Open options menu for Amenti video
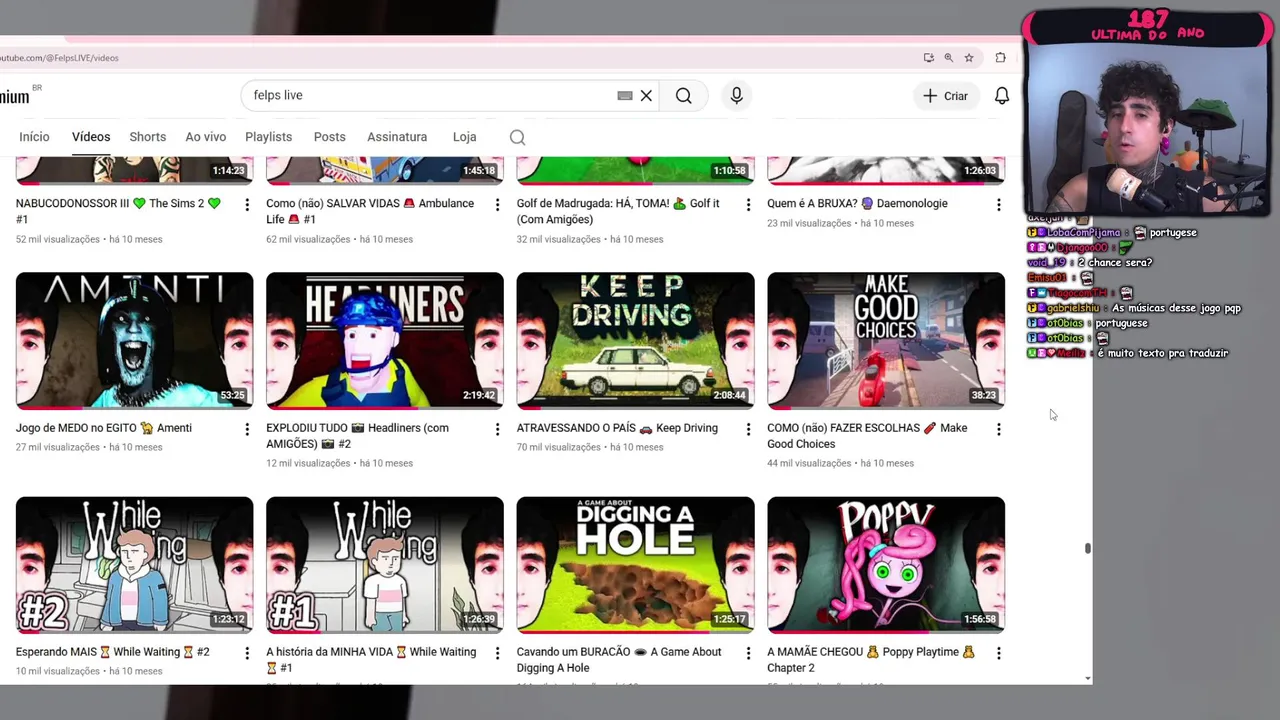1280x720 pixels. click(x=247, y=429)
